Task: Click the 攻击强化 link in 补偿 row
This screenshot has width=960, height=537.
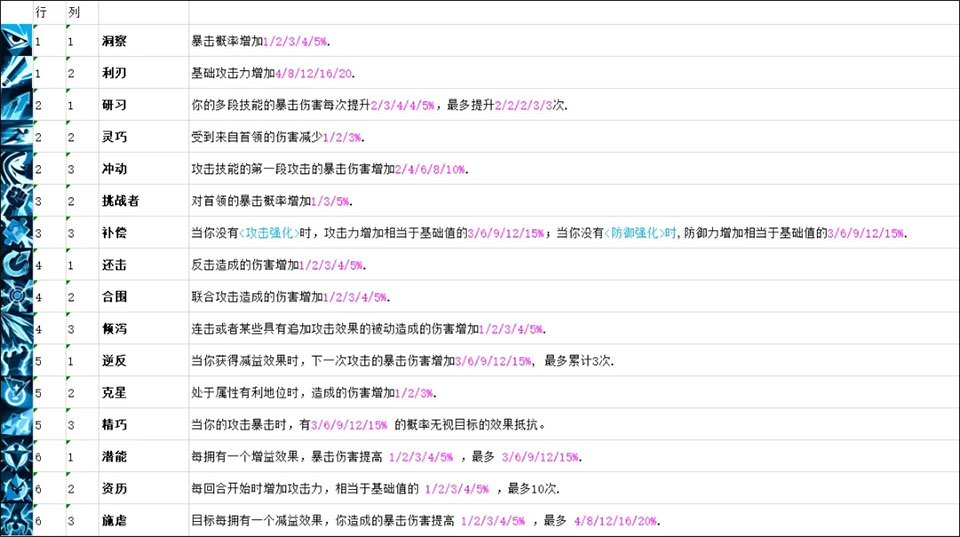Action: pyautogui.click(x=269, y=233)
